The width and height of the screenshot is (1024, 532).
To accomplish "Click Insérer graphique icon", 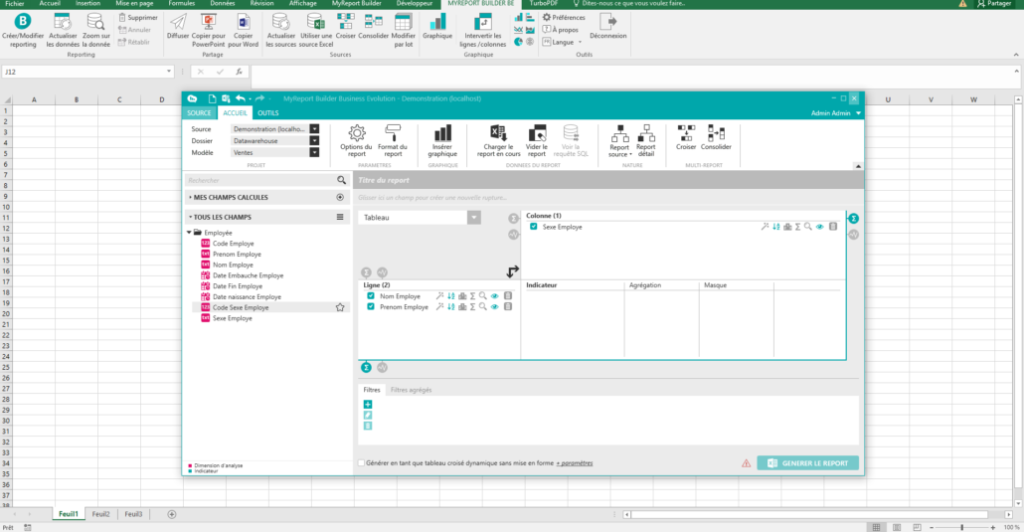I will tap(442, 141).
